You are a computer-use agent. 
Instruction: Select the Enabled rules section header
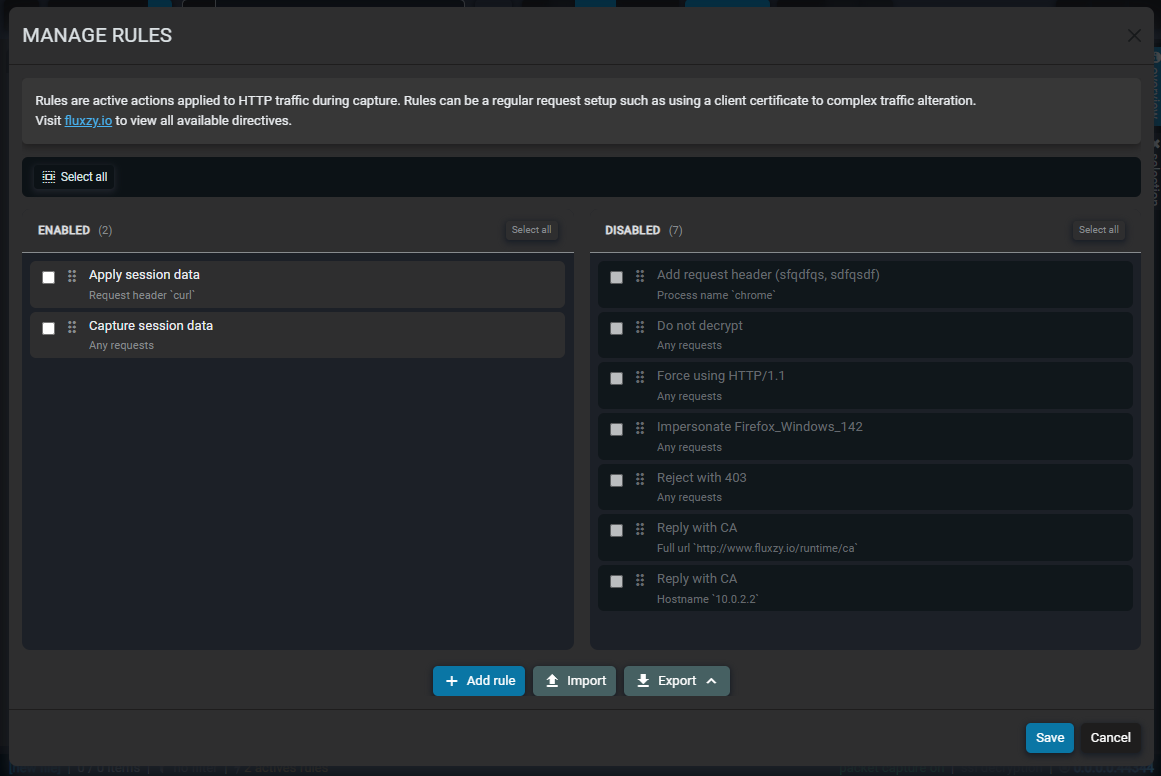(65, 229)
